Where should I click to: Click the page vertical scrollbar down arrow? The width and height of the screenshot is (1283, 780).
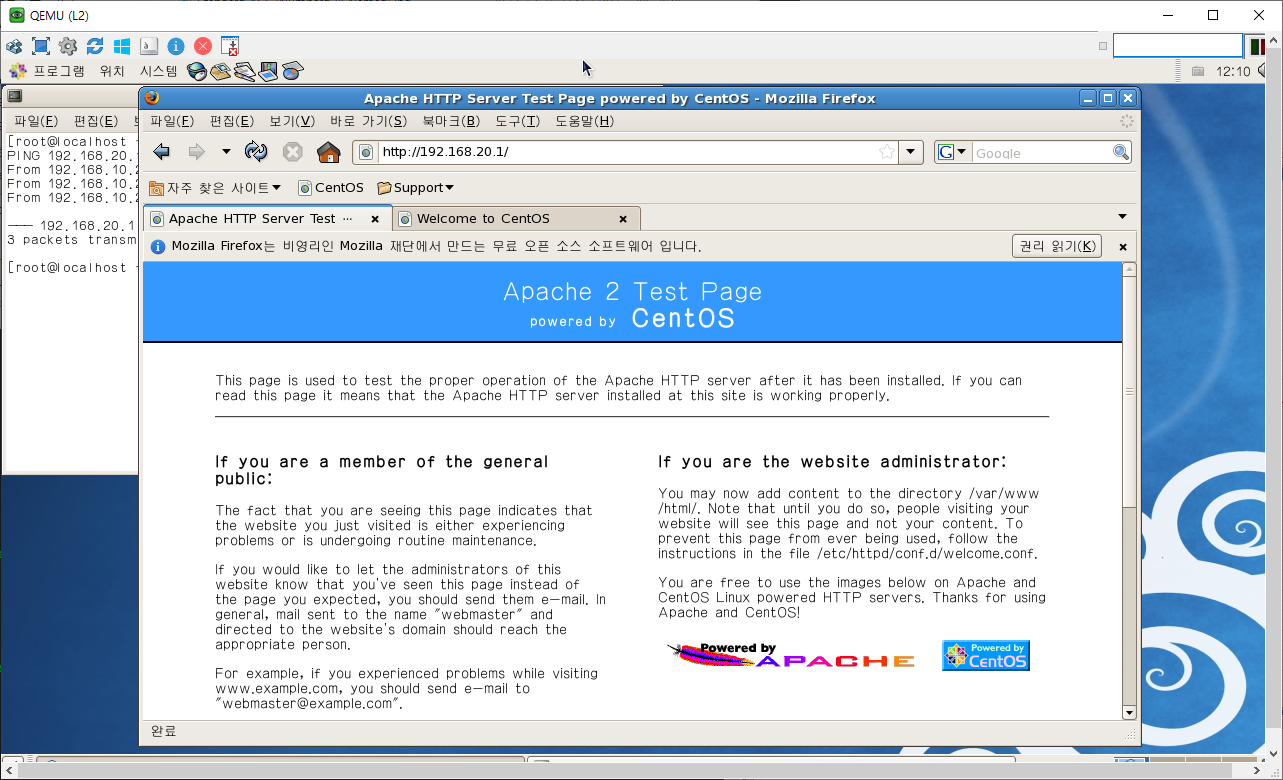[x=1129, y=712]
